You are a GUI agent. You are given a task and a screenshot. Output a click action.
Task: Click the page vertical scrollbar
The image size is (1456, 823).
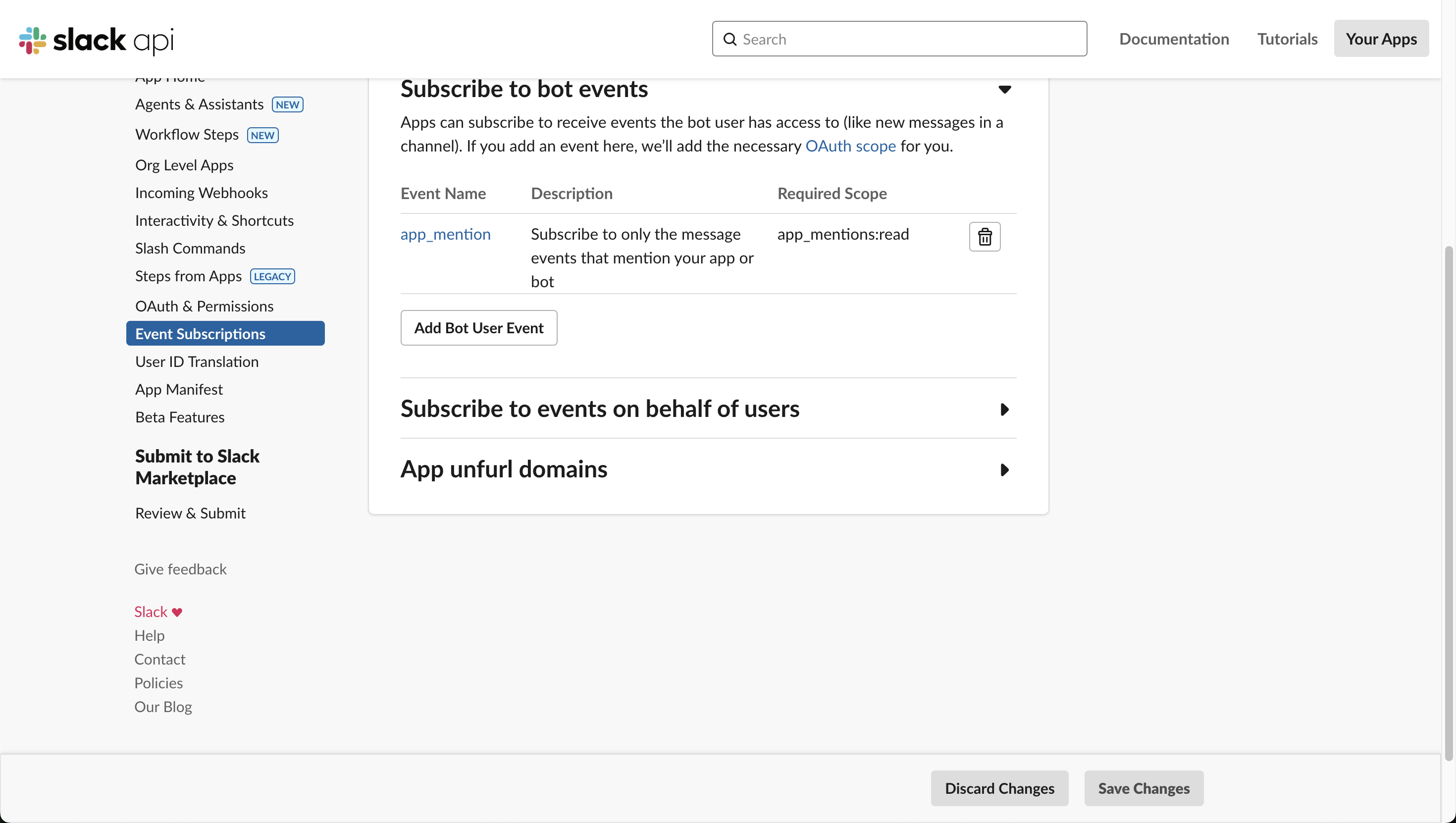click(x=1448, y=503)
